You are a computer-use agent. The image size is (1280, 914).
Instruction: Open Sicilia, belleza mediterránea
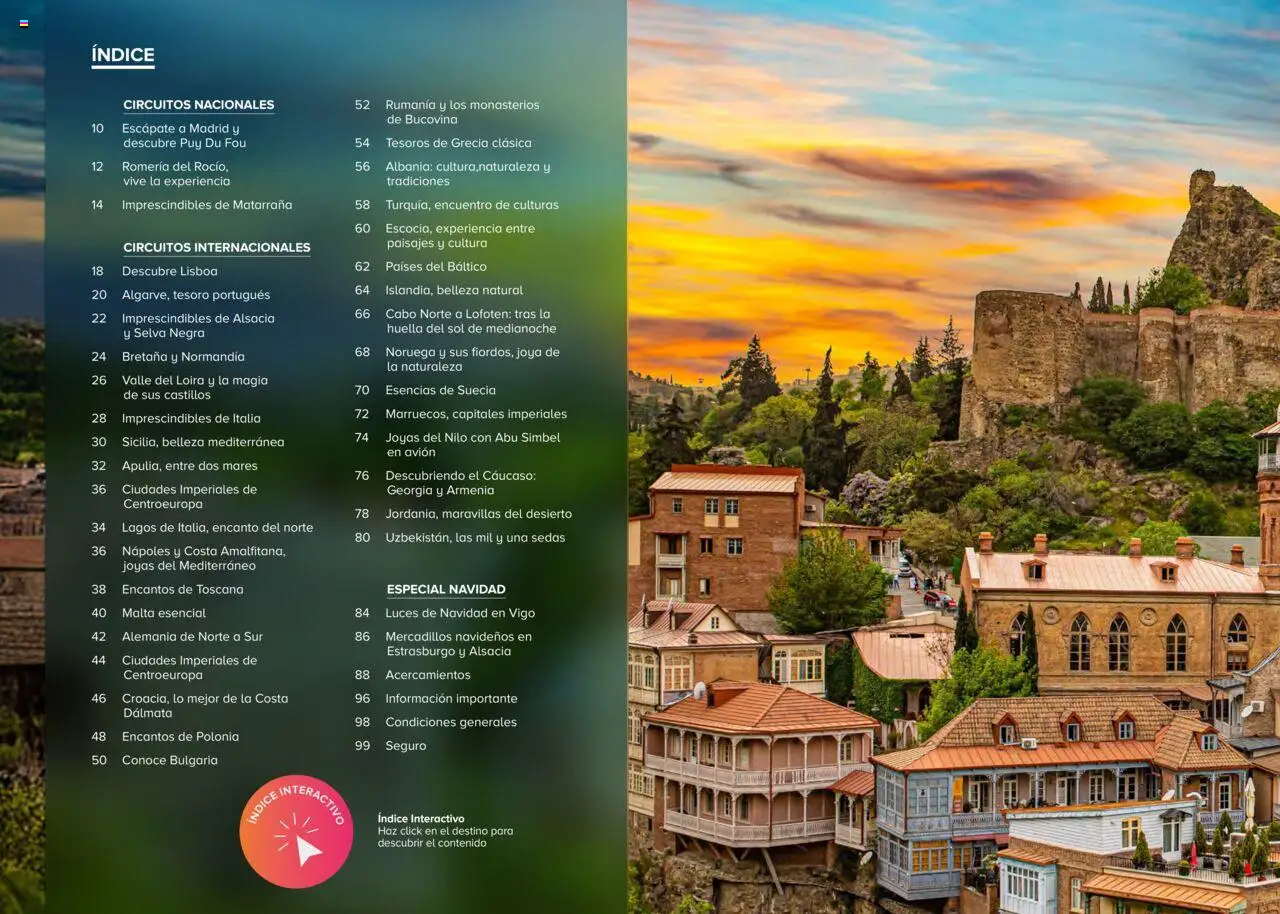[x=203, y=442]
